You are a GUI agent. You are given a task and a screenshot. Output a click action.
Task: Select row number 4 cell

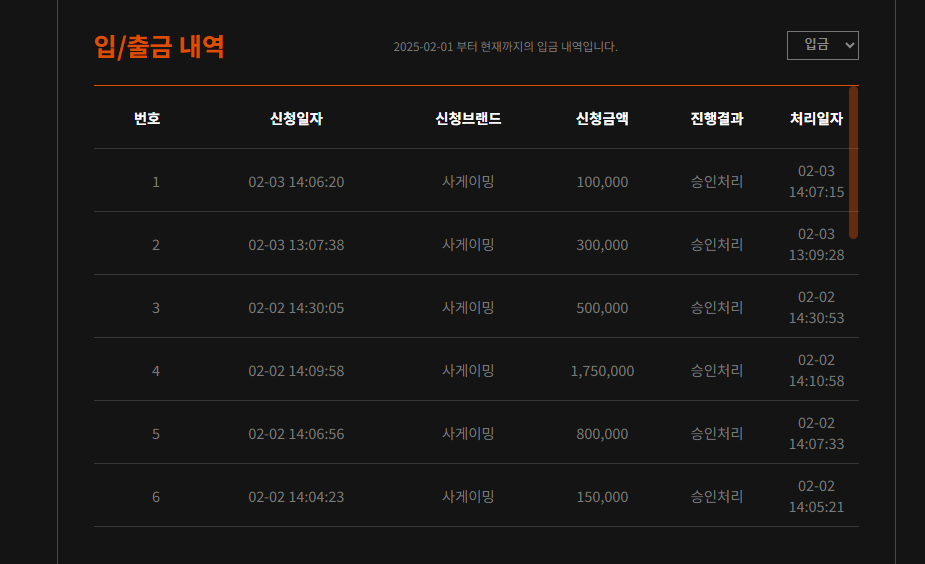[156, 371]
